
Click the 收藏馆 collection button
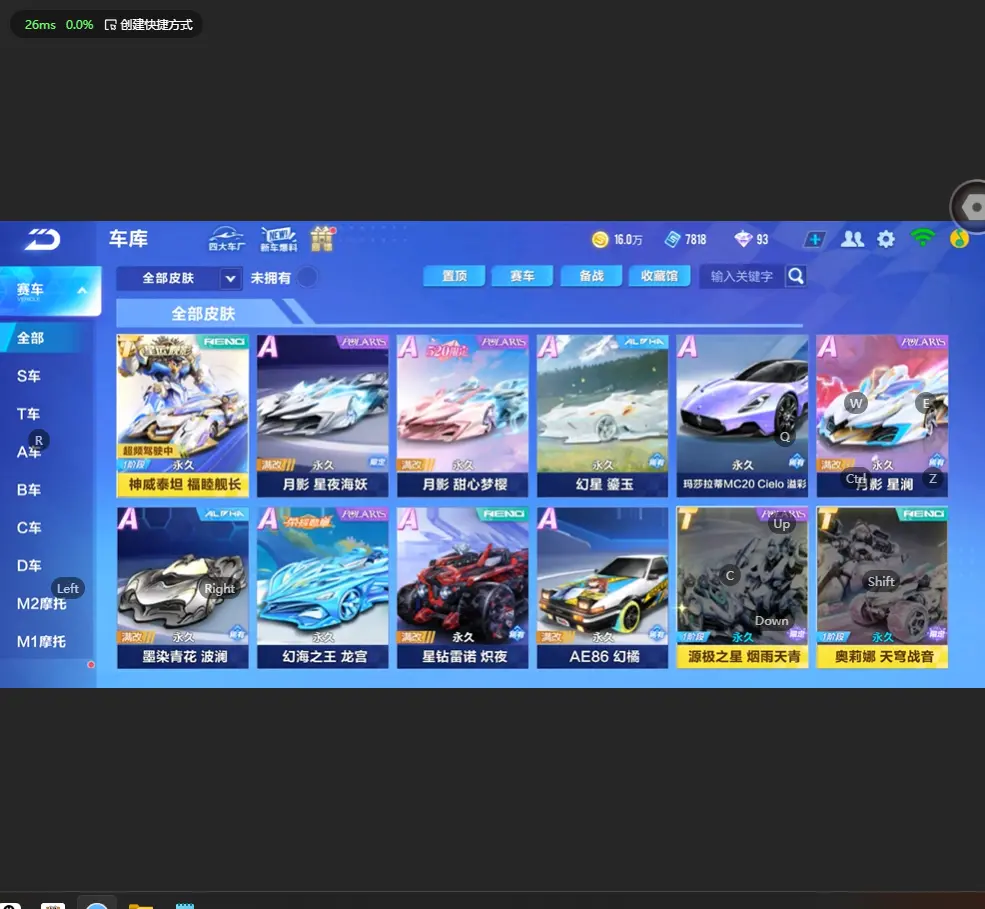659,276
